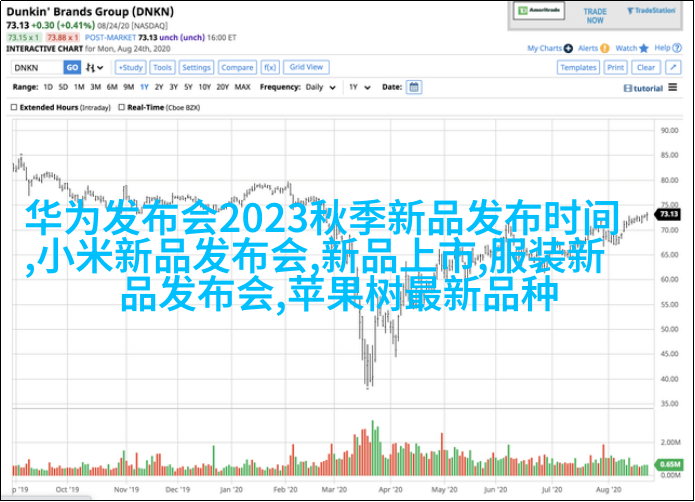The height and width of the screenshot is (502, 695).
Task: Click the Compare button
Action: coord(237,67)
